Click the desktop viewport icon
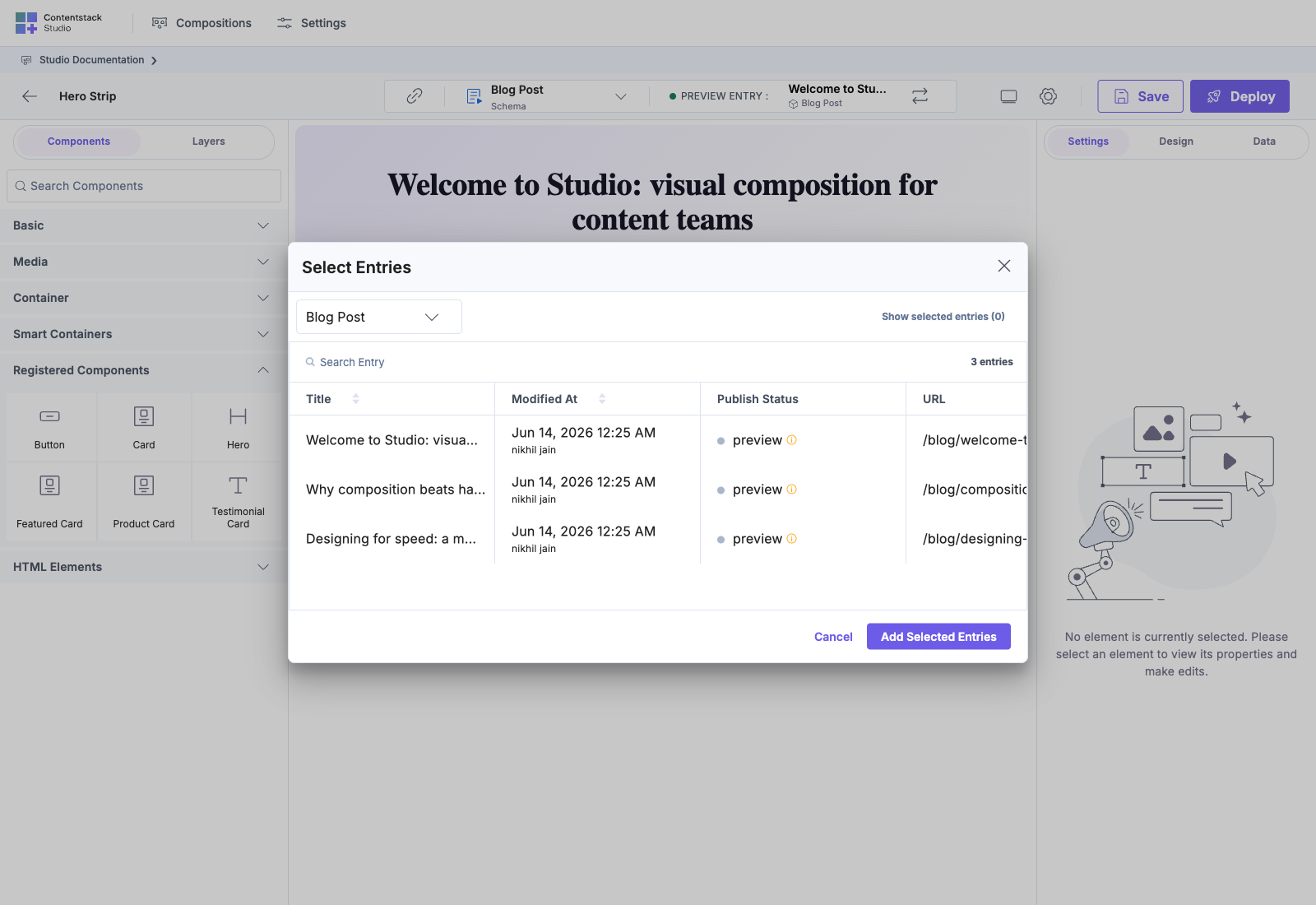 tap(1008, 96)
